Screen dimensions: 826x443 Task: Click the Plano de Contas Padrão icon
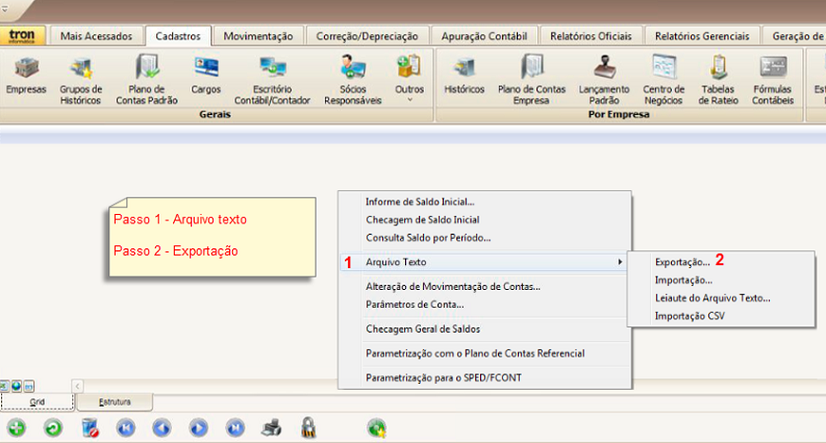146,74
